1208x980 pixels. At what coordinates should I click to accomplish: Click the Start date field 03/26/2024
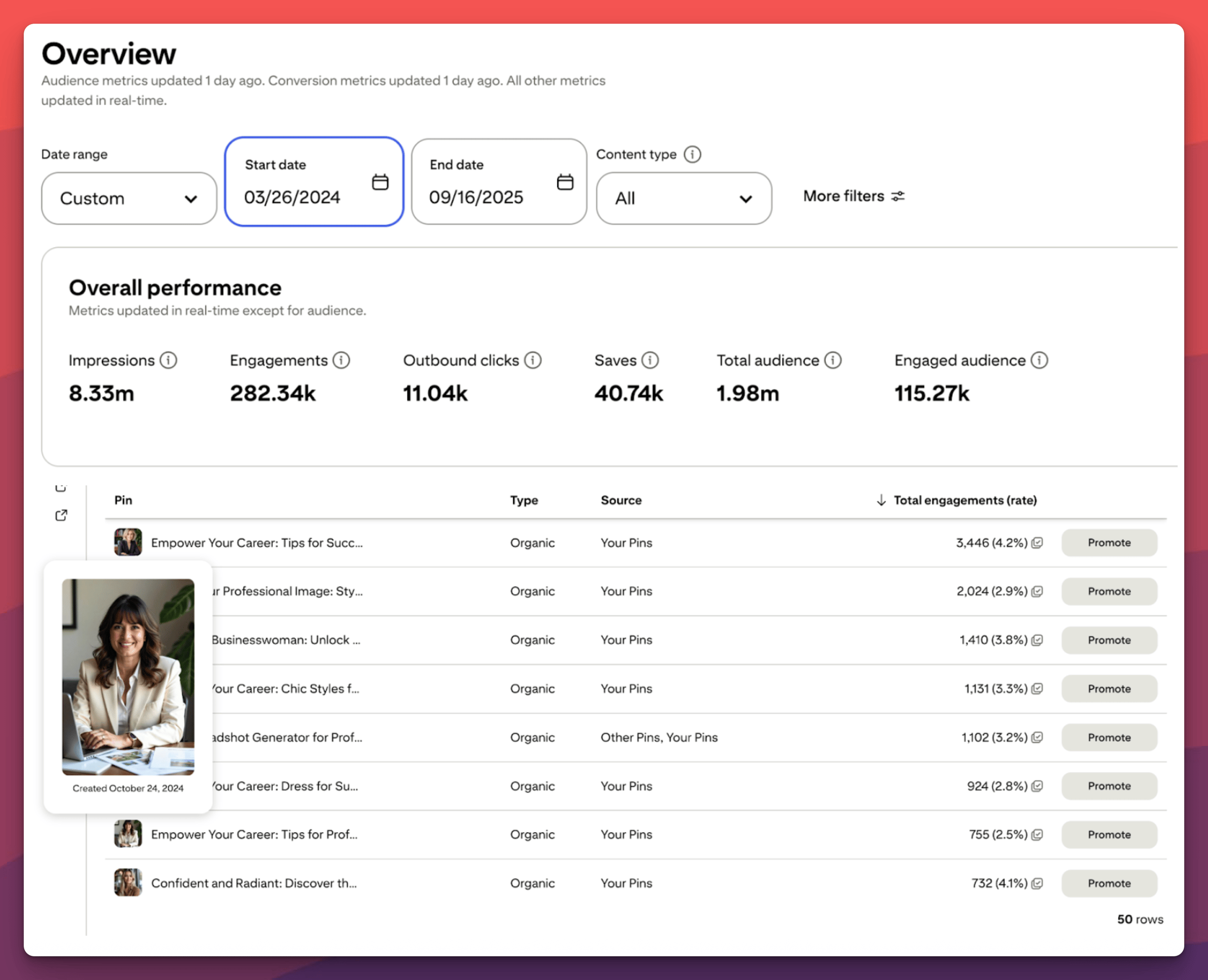[x=292, y=198]
